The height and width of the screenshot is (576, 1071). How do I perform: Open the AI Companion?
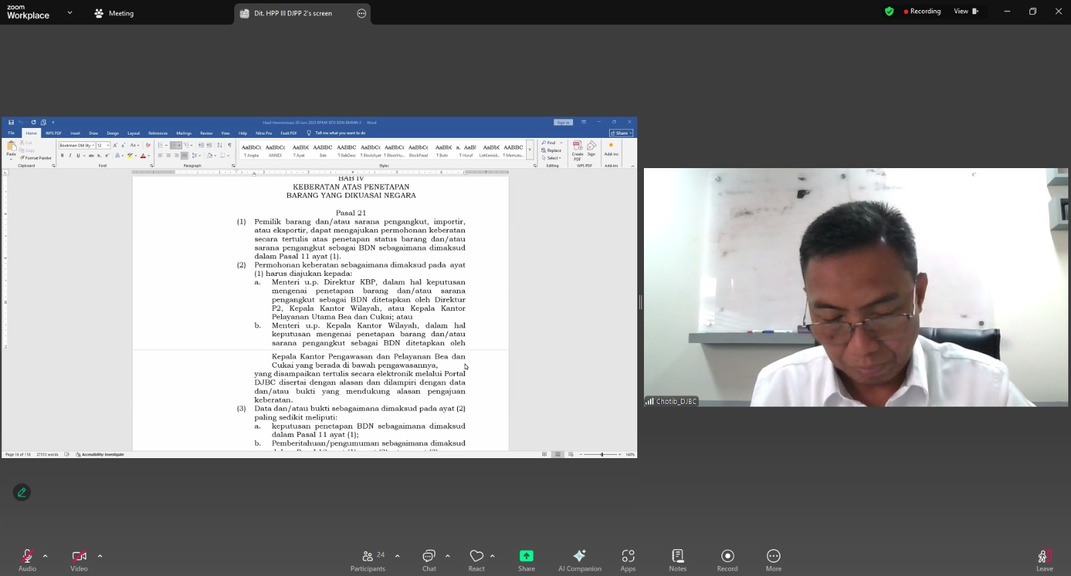click(x=580, y=560)
